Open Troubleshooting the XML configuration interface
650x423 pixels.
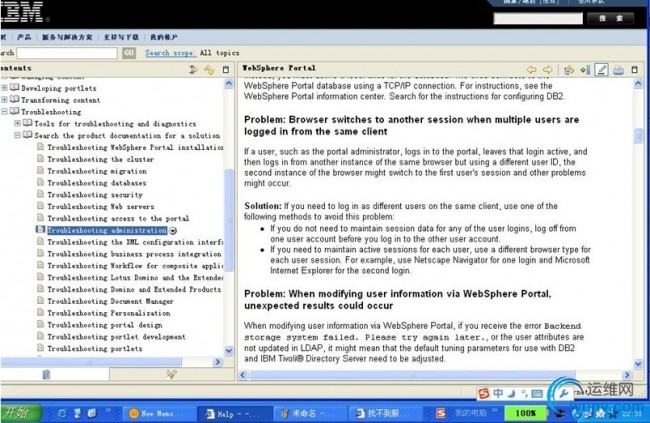(135, 242)
